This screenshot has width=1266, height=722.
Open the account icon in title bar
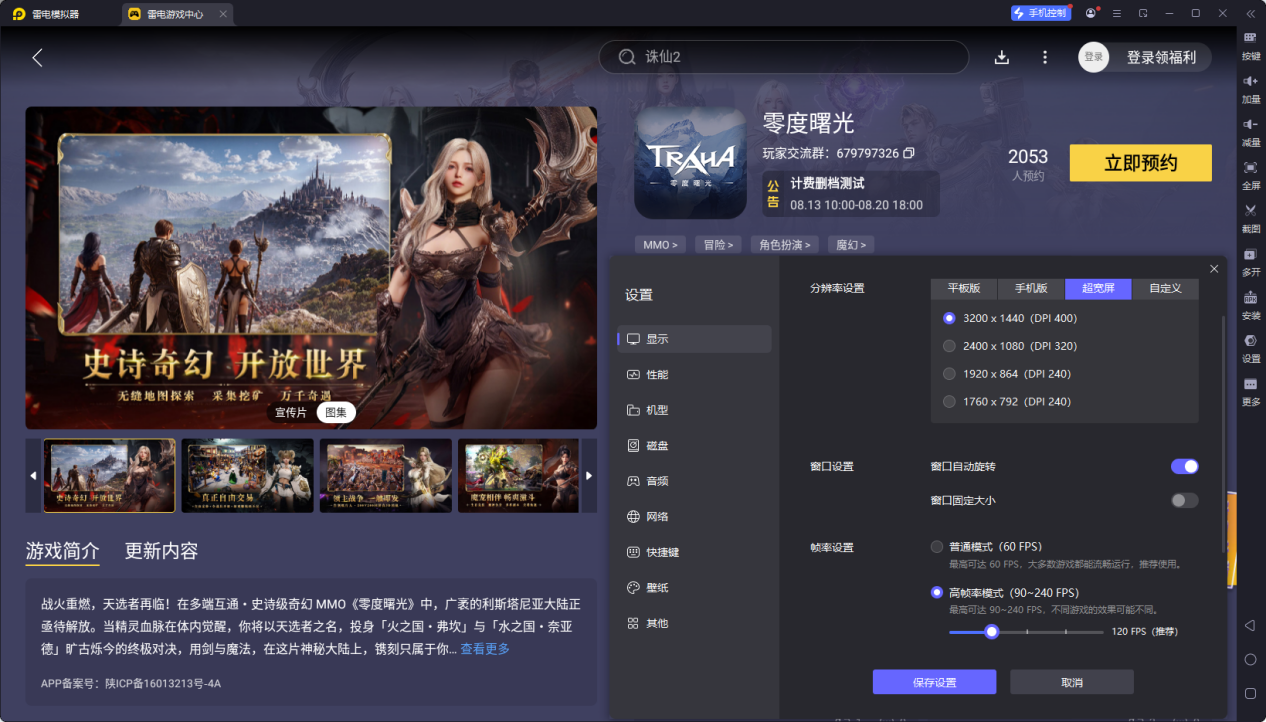[1090, 13]
